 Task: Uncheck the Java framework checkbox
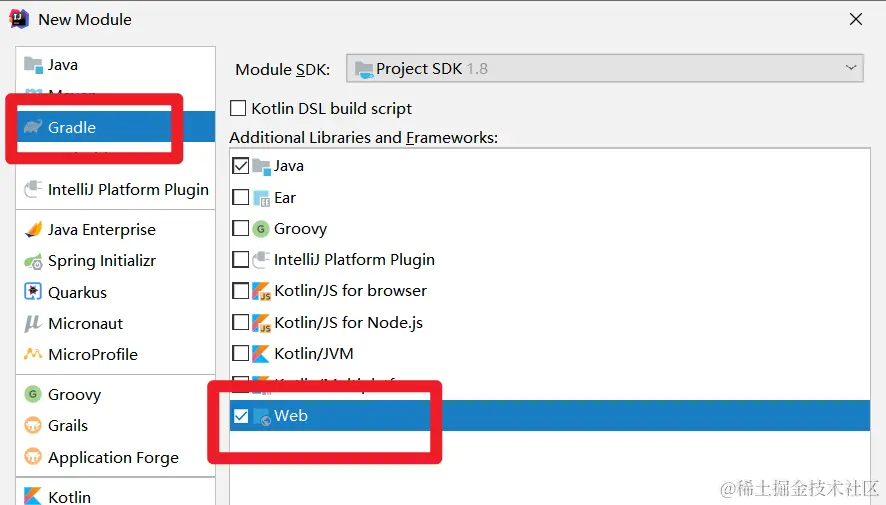(241, 166)
